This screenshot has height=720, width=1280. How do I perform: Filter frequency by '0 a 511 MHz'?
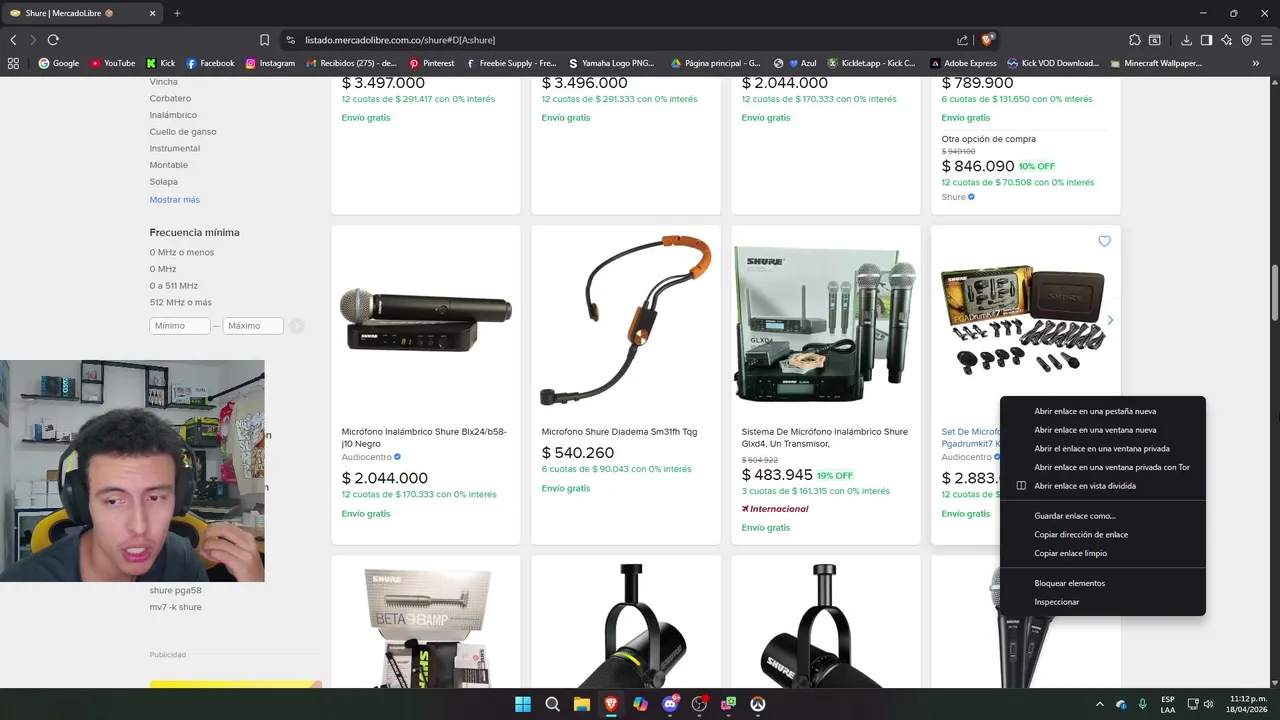point(174,286)
